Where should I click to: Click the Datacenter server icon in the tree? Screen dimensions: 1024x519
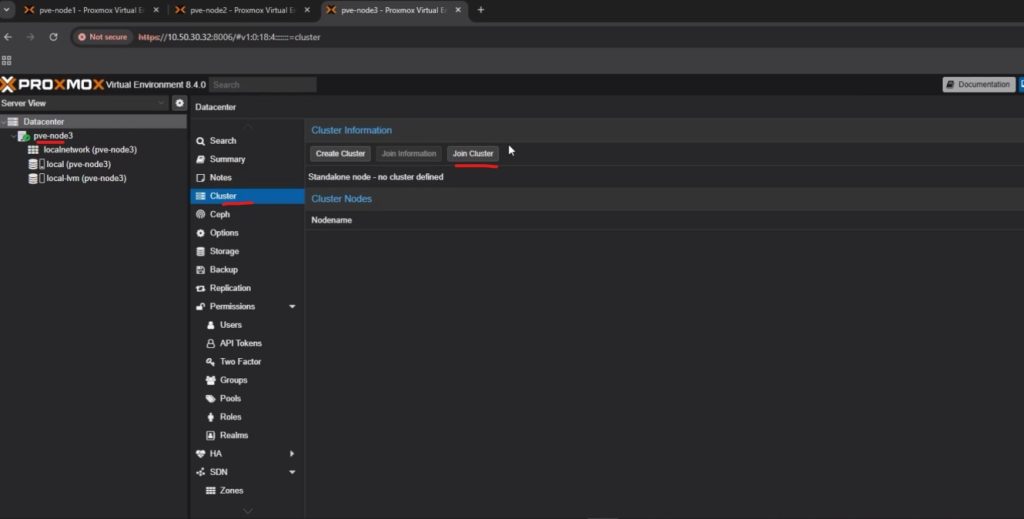[13, 121]
